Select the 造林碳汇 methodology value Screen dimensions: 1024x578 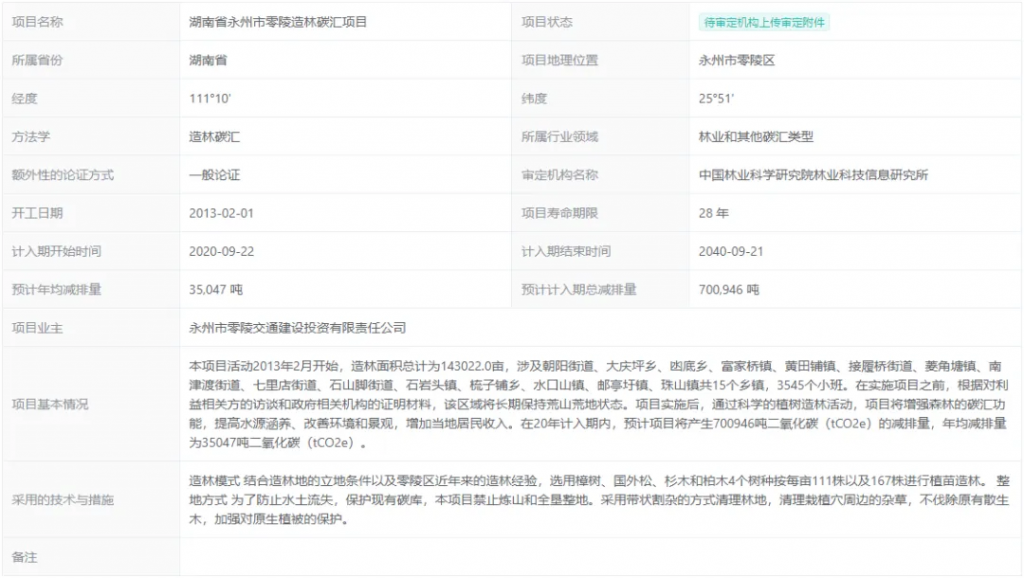click(x=214, y=136)
